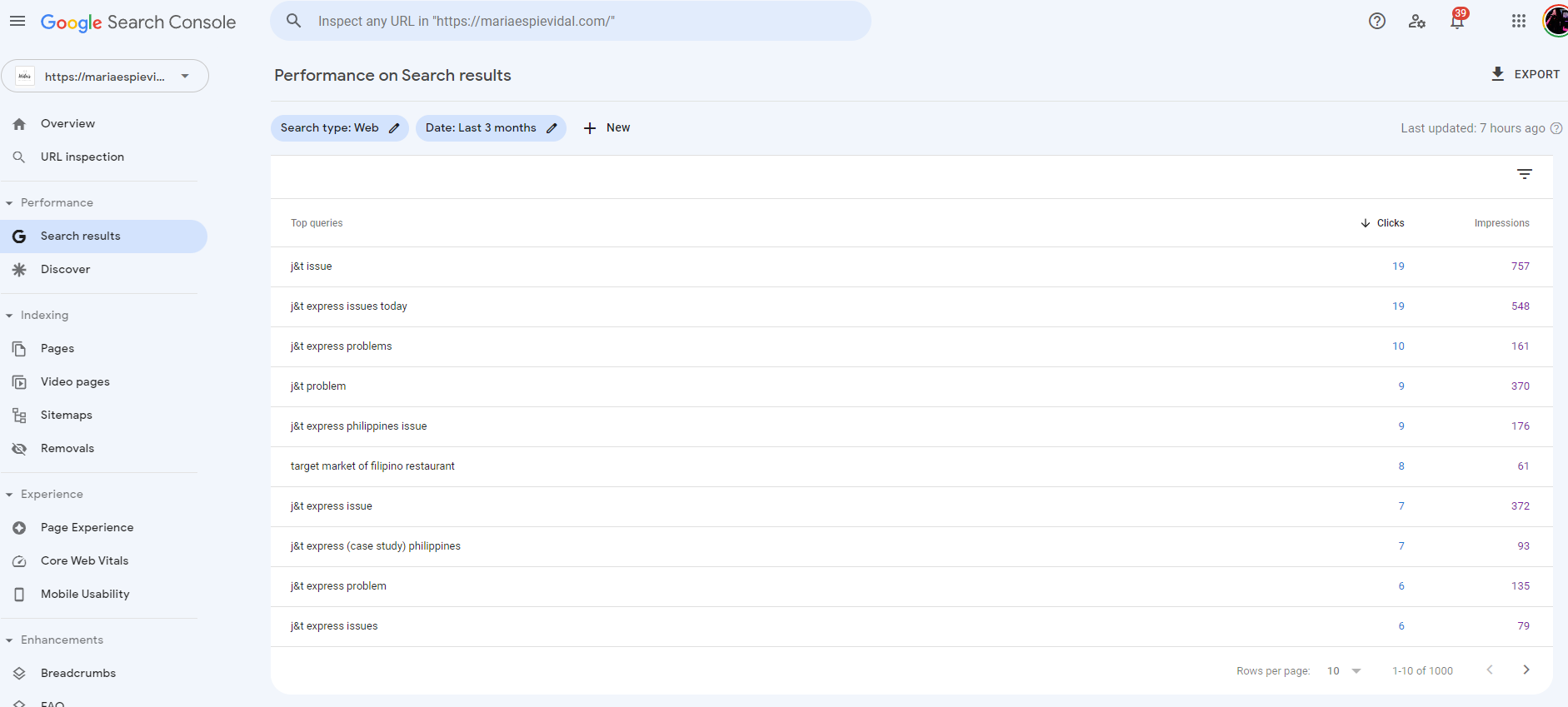Click the Video pages icon
The image size is (1568, 707).
[19, 382]
